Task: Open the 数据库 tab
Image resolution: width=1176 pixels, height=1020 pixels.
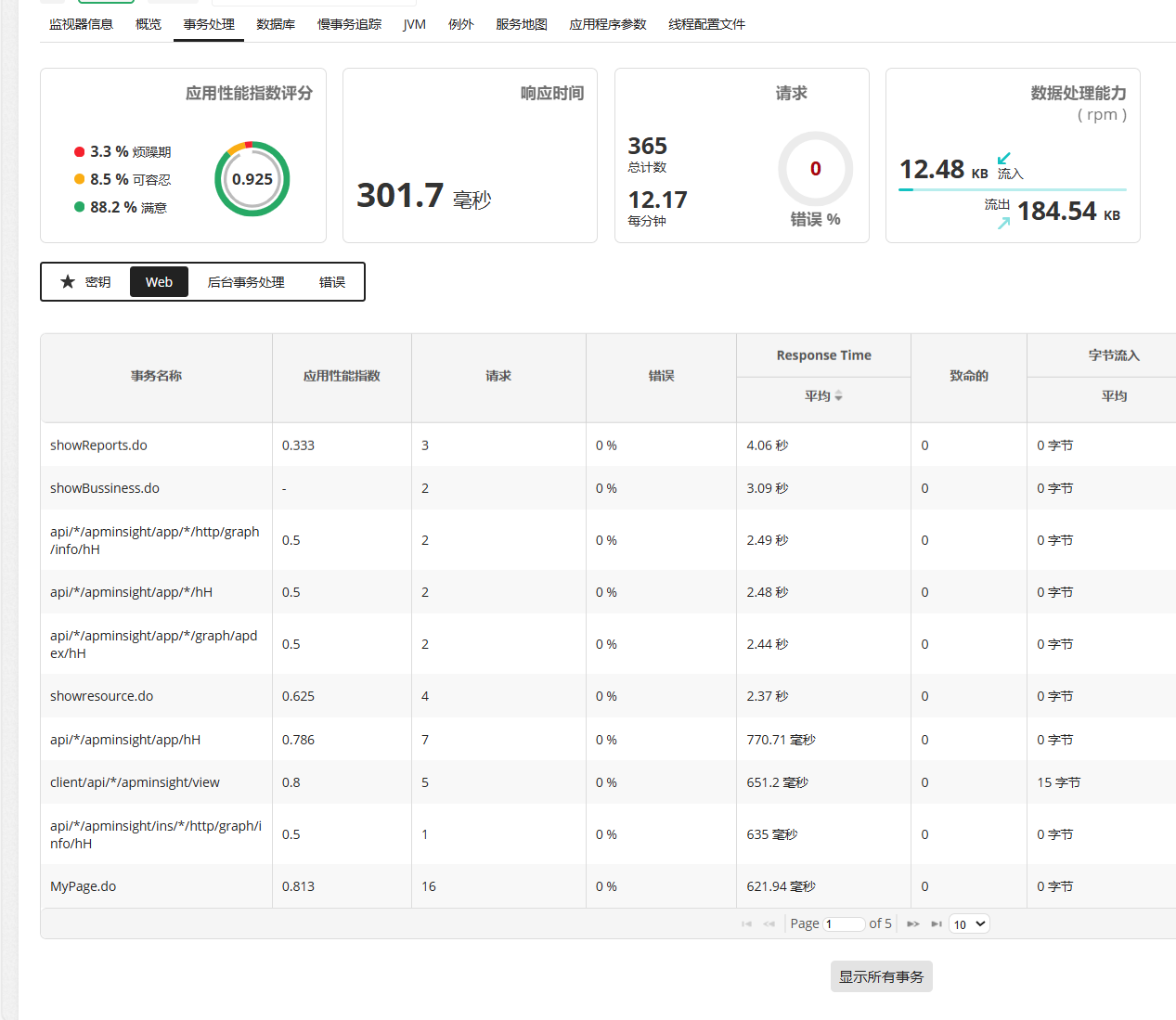Action: 276,24
